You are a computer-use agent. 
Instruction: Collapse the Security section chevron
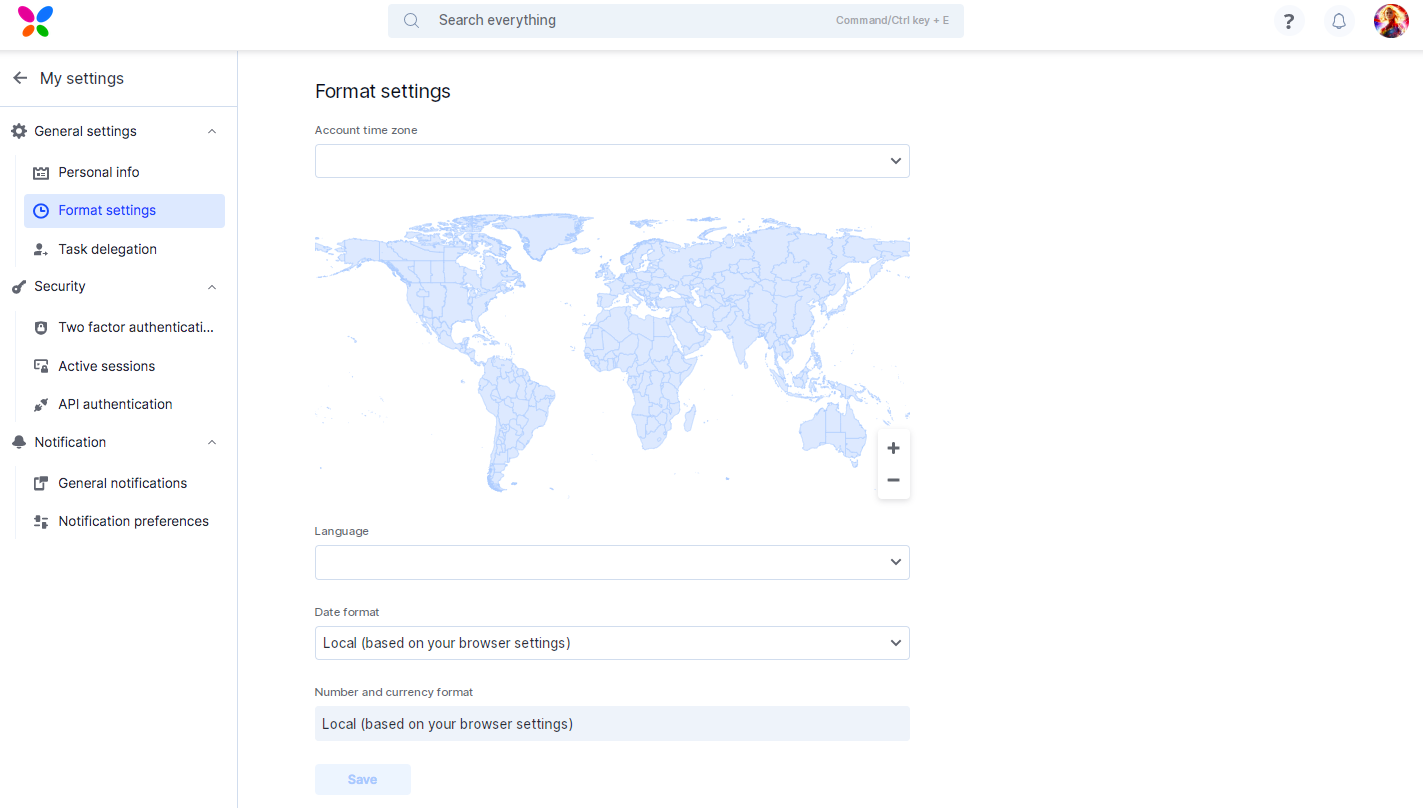tap(212, 287)
